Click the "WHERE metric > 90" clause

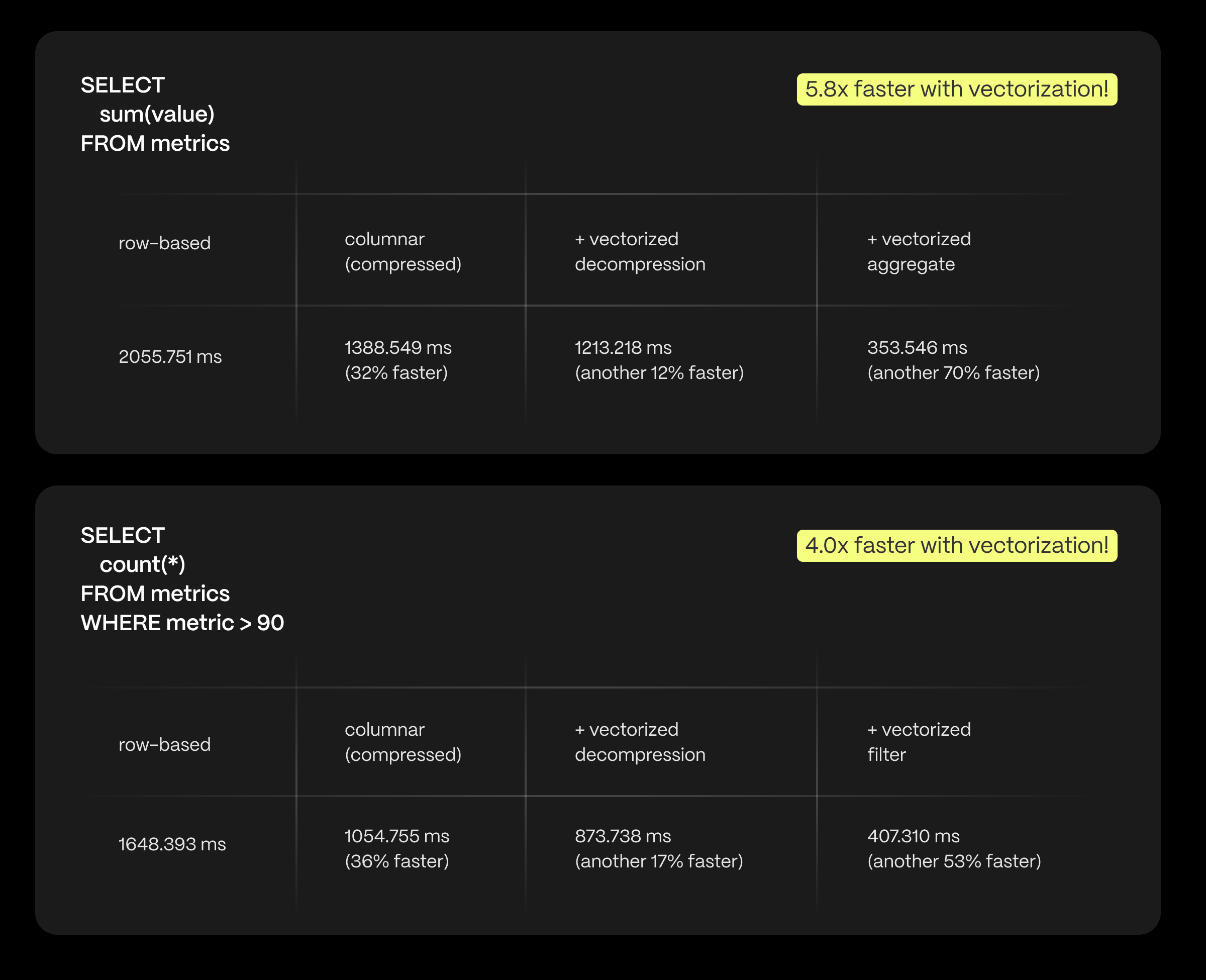click(182, 623)
